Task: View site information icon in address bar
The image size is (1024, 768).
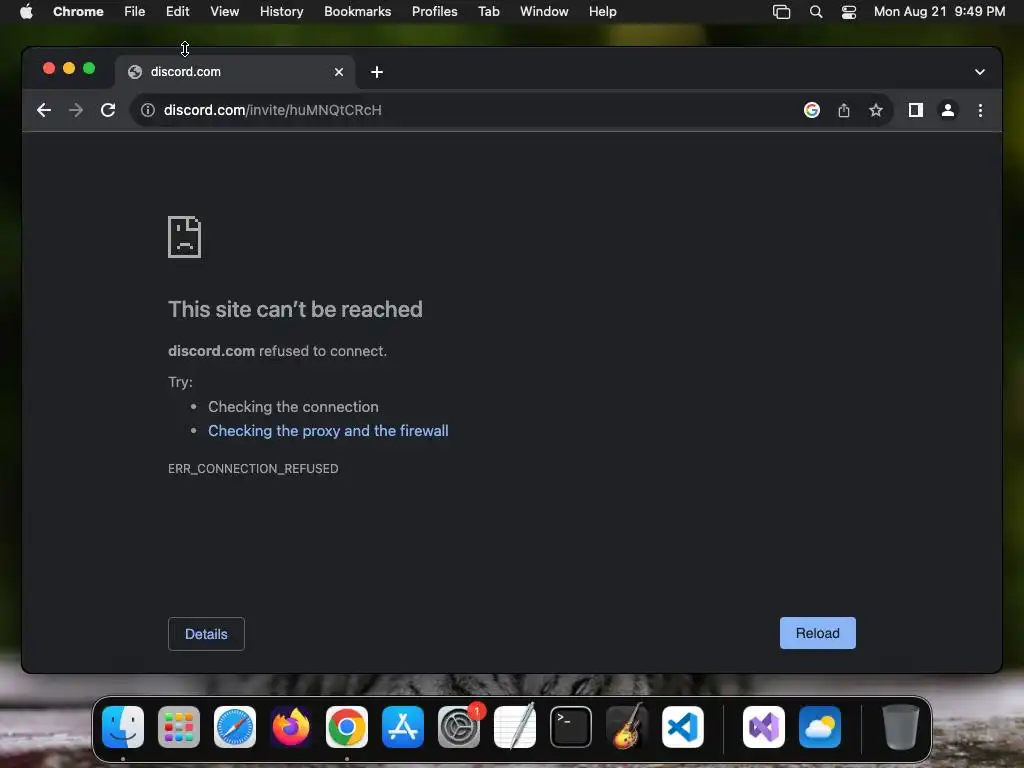Action: [x=148, y=110]
